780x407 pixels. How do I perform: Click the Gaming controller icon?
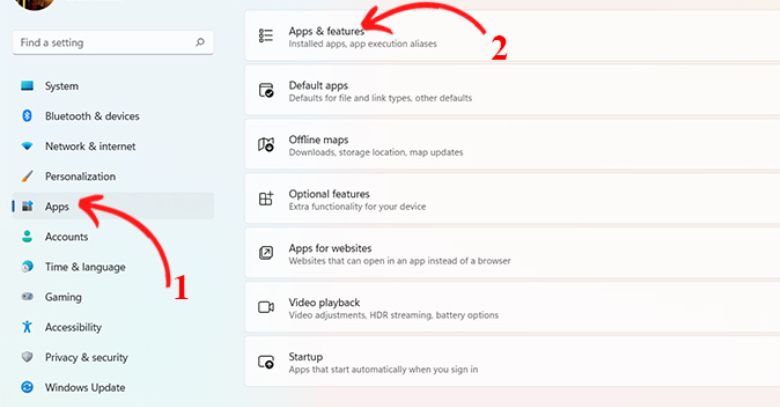tap(27, 297)
